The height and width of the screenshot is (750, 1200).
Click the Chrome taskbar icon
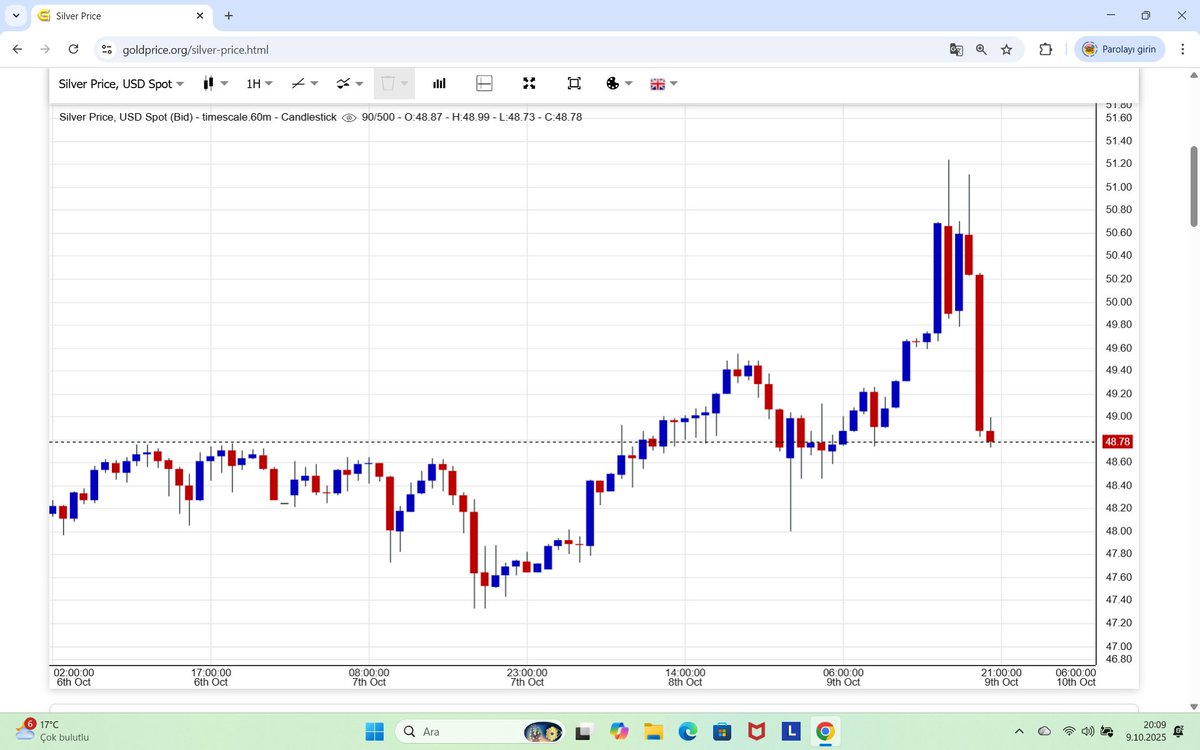pos(826,732)
